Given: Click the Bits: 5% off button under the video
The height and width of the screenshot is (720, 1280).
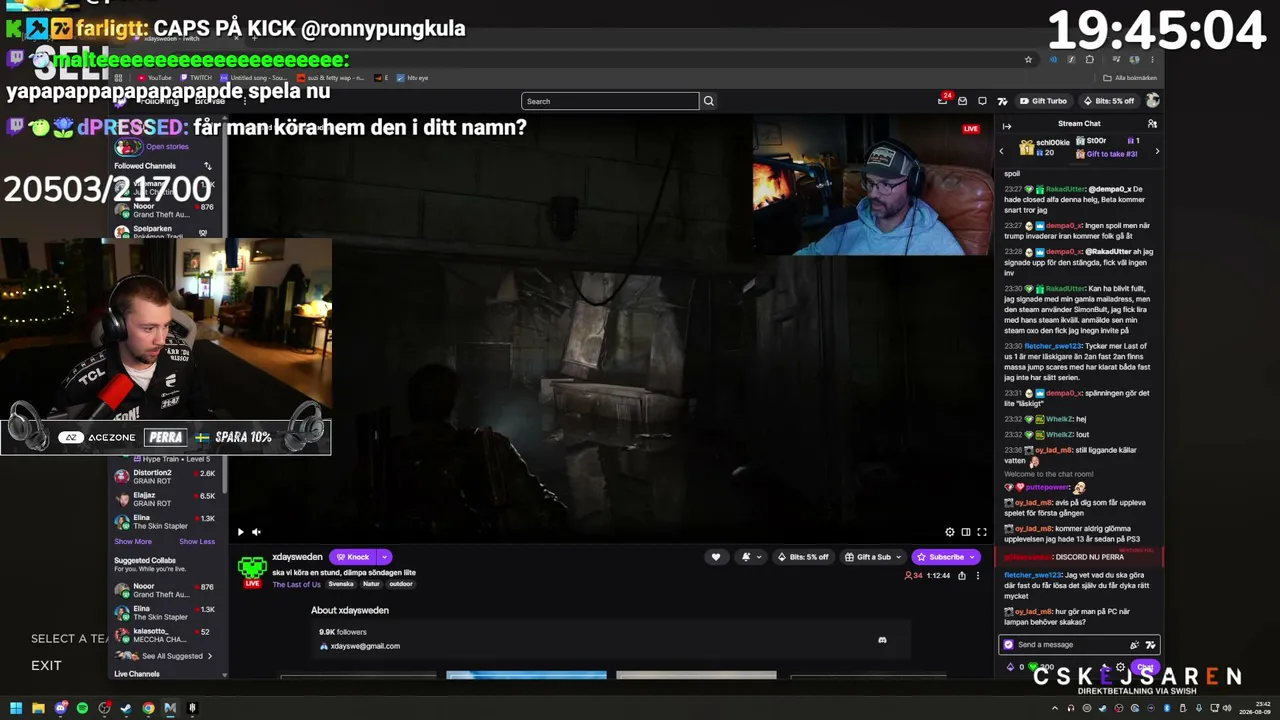Looking at the screenshot, I should click(803, 557).
